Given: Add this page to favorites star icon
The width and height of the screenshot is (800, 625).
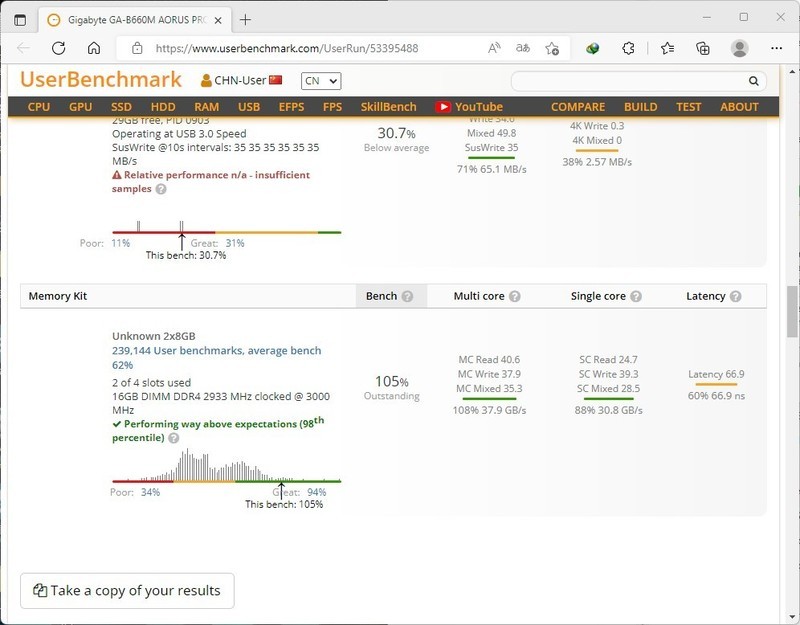Looking at the screenshot, I should 552,48.
